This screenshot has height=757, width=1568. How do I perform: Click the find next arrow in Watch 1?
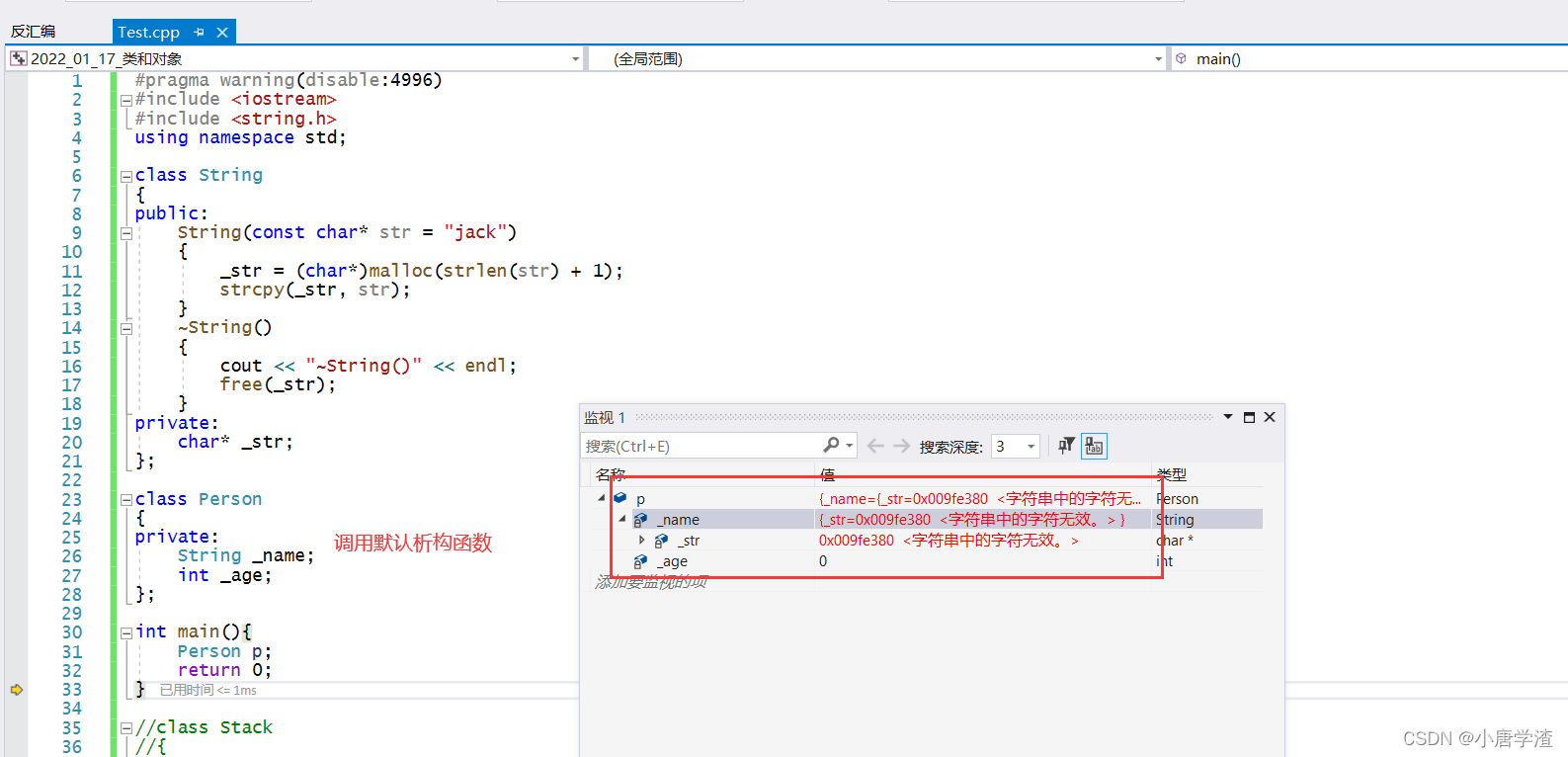(901, 446)
